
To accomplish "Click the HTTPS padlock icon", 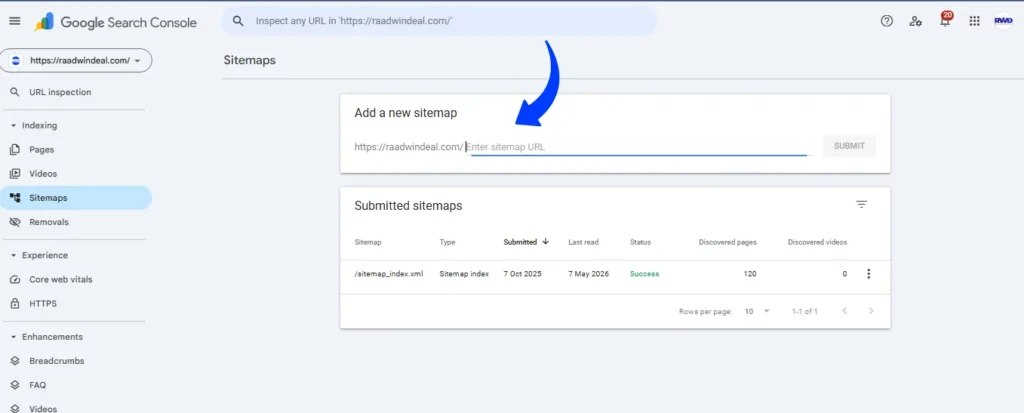I will (x=15, y=304).
